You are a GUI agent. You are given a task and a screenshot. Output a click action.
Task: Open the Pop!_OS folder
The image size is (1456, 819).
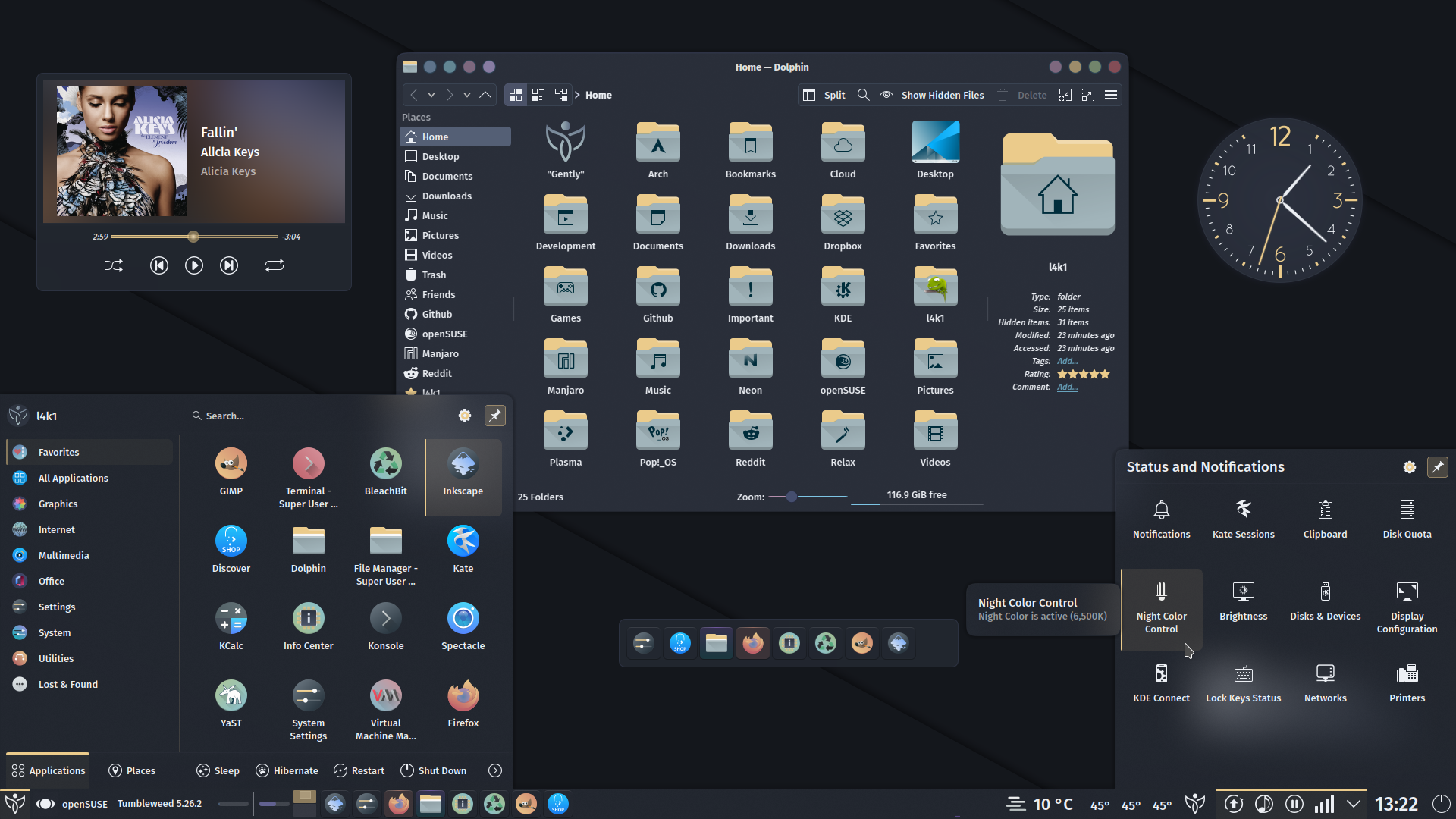point(658,438)
